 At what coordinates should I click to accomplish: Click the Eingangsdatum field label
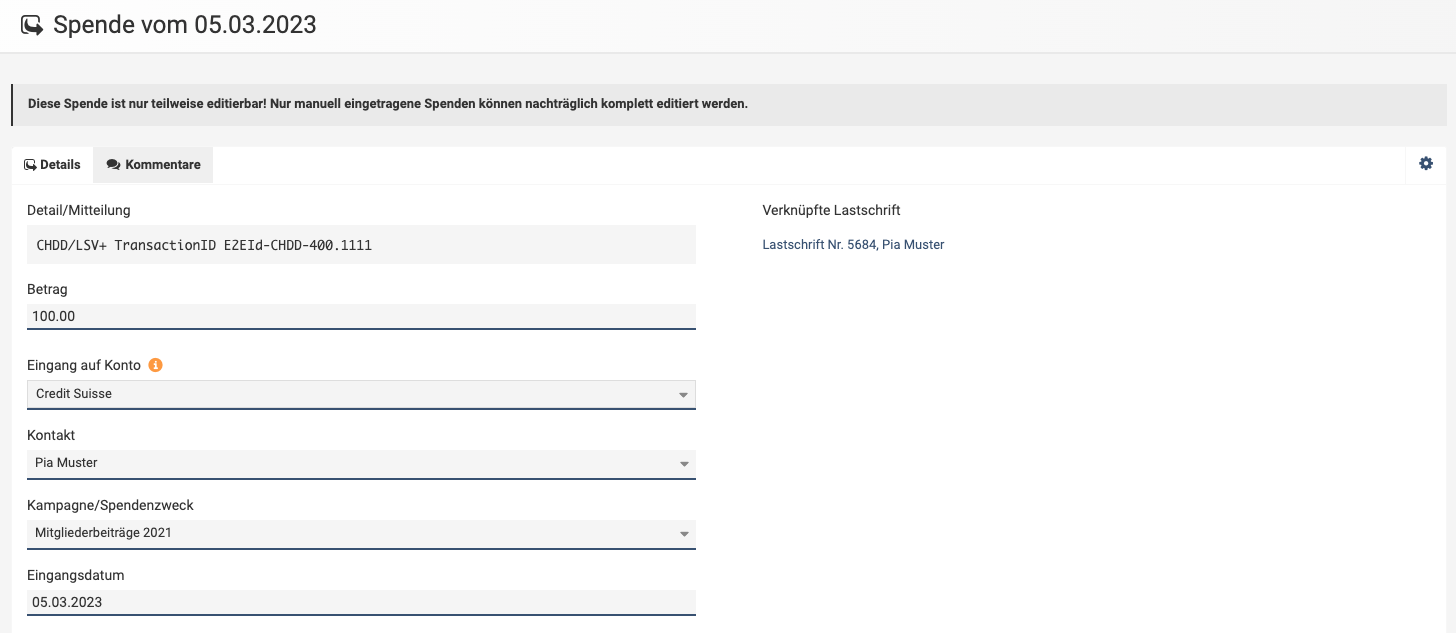76,575
